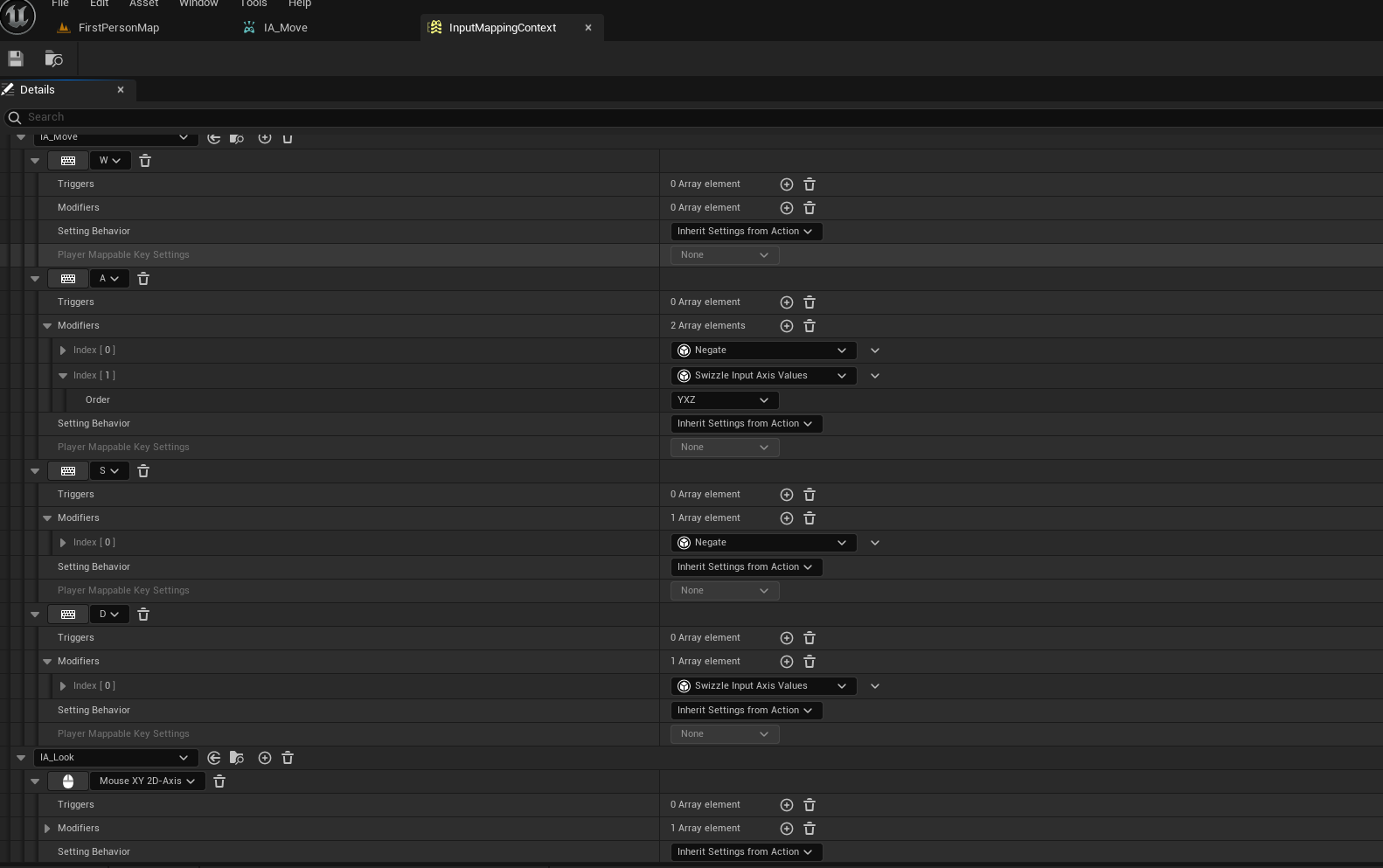
Task: Switch to the IA_Move tab
Action: pyautogui.click(x=285, y=28)
